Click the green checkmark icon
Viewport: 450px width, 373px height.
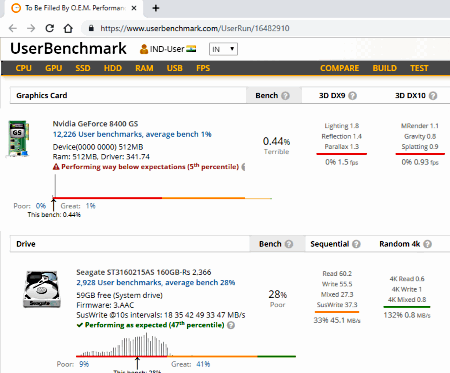[x=80, y=325]
